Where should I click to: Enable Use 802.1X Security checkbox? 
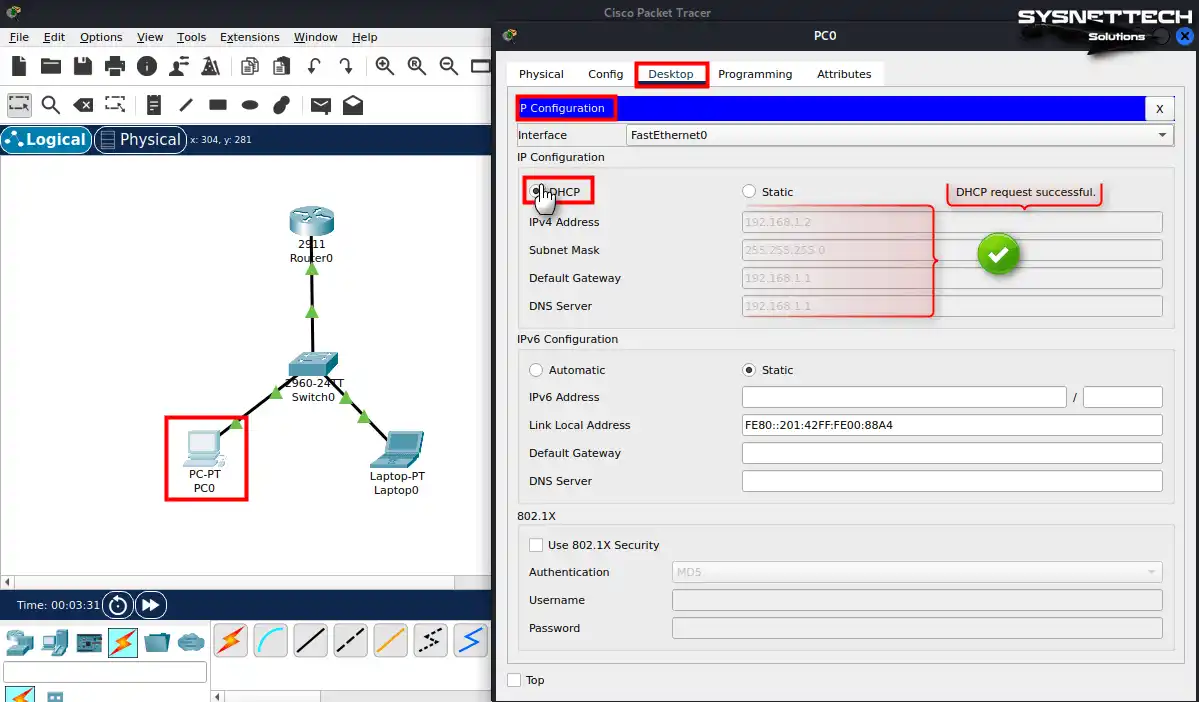coord(536,545)
